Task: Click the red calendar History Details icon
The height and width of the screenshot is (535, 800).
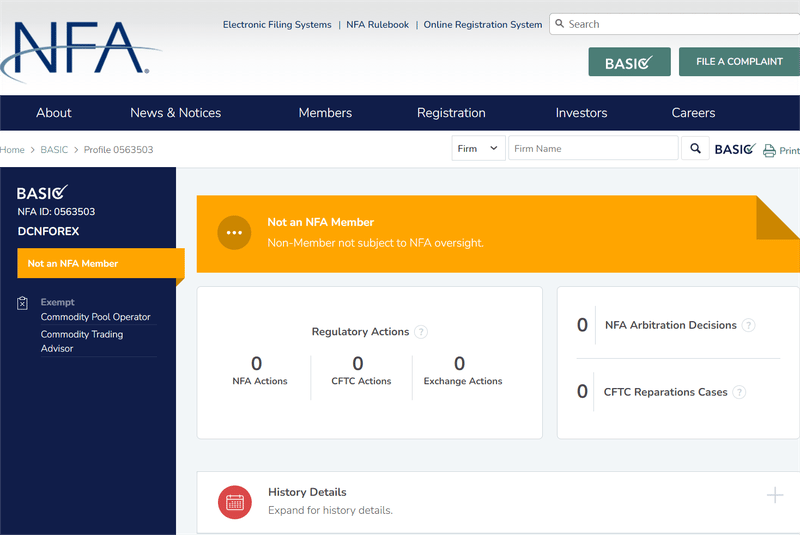Action: pos(235,502)
